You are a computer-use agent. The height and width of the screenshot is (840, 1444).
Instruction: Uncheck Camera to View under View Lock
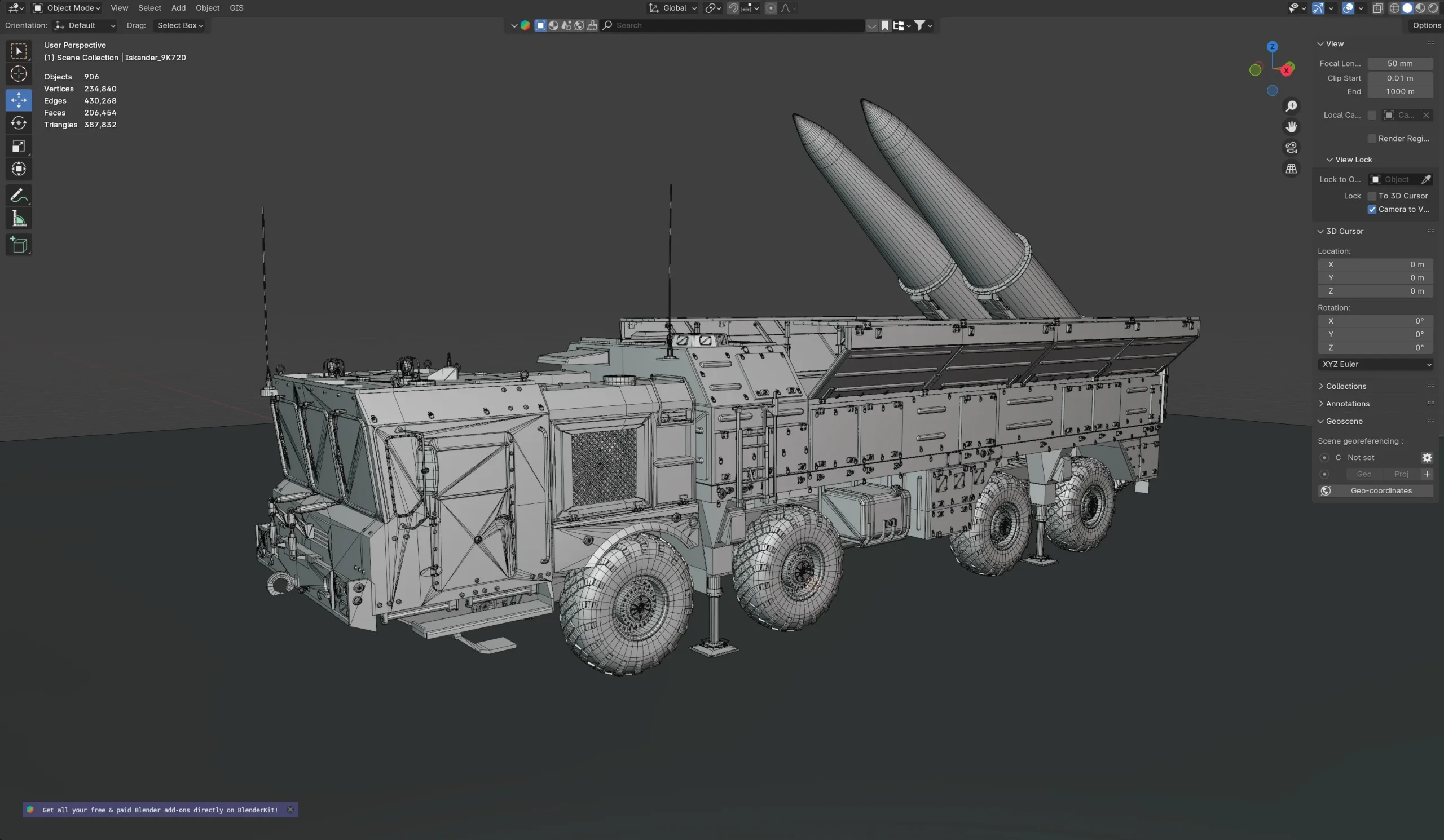tap(1372, 210)
